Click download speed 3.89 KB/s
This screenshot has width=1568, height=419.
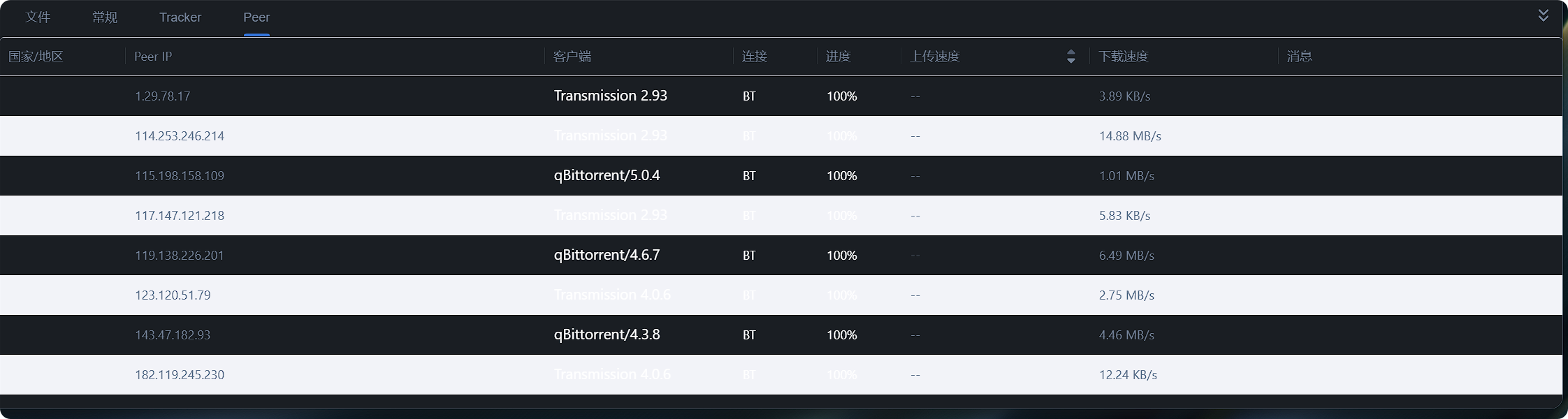(1124, 96)
